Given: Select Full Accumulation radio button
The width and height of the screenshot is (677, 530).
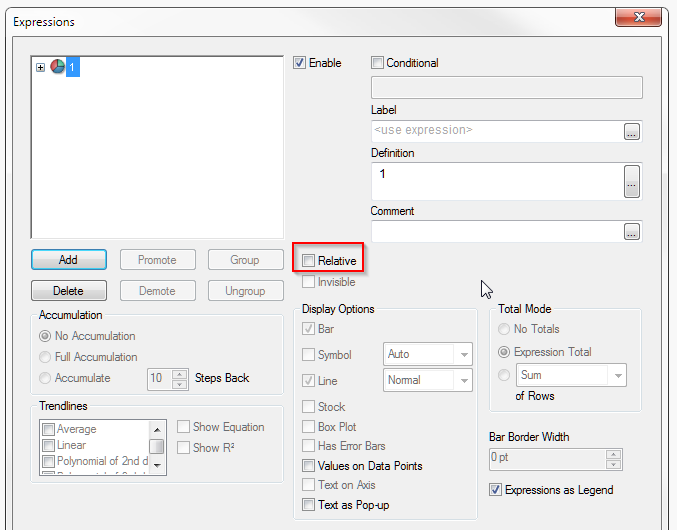Looking at the screenshot, I should [x=45, y=357].
